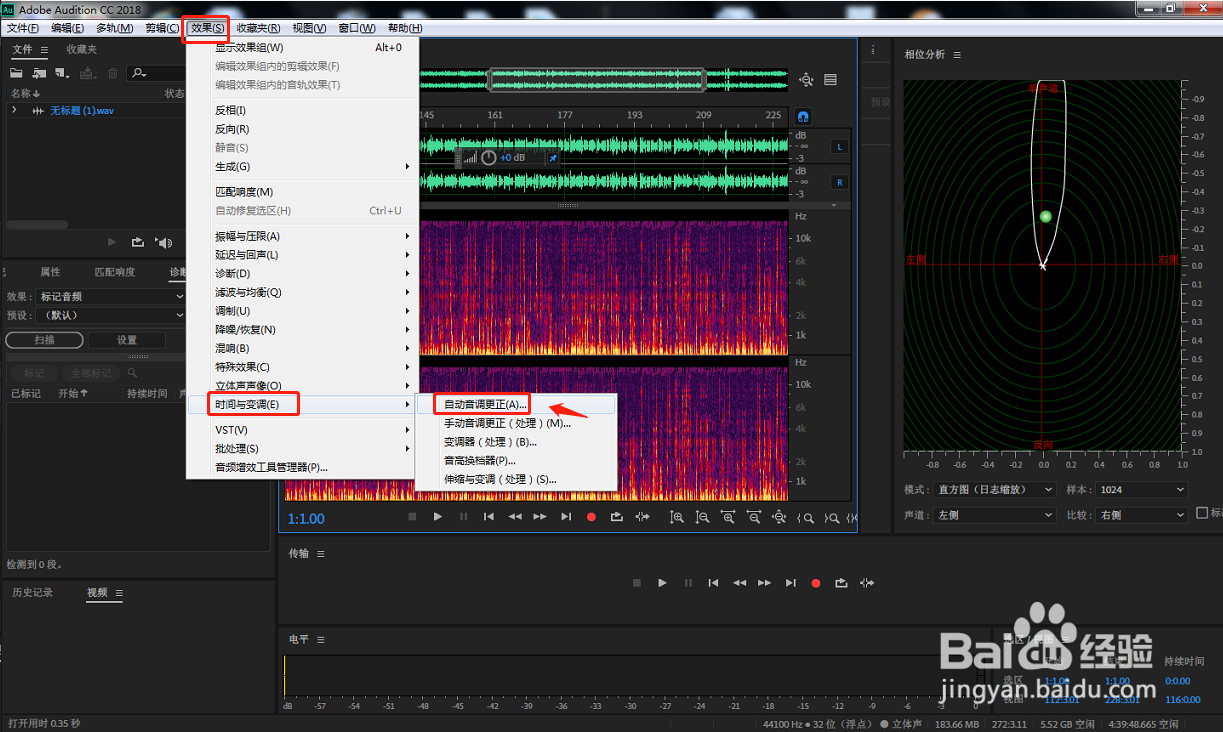Toggle Loop Playback in editor transport
The width and height of the screenshot is (1223, 732).
click(x=617, y=516)
